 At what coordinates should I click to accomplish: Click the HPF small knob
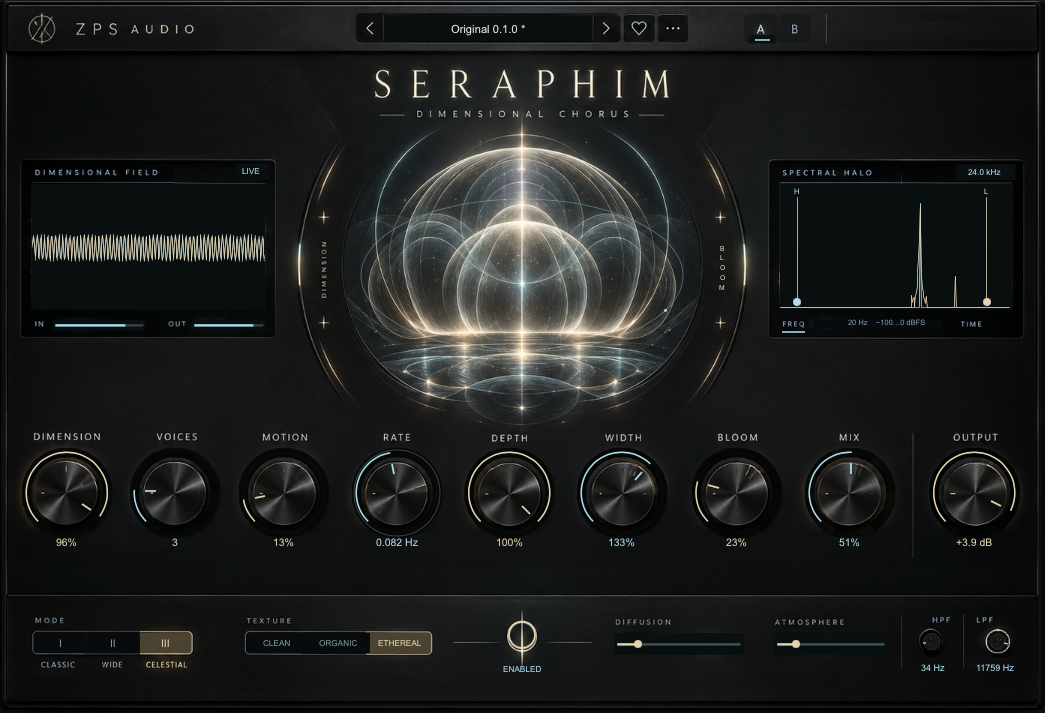pos(930,642)
